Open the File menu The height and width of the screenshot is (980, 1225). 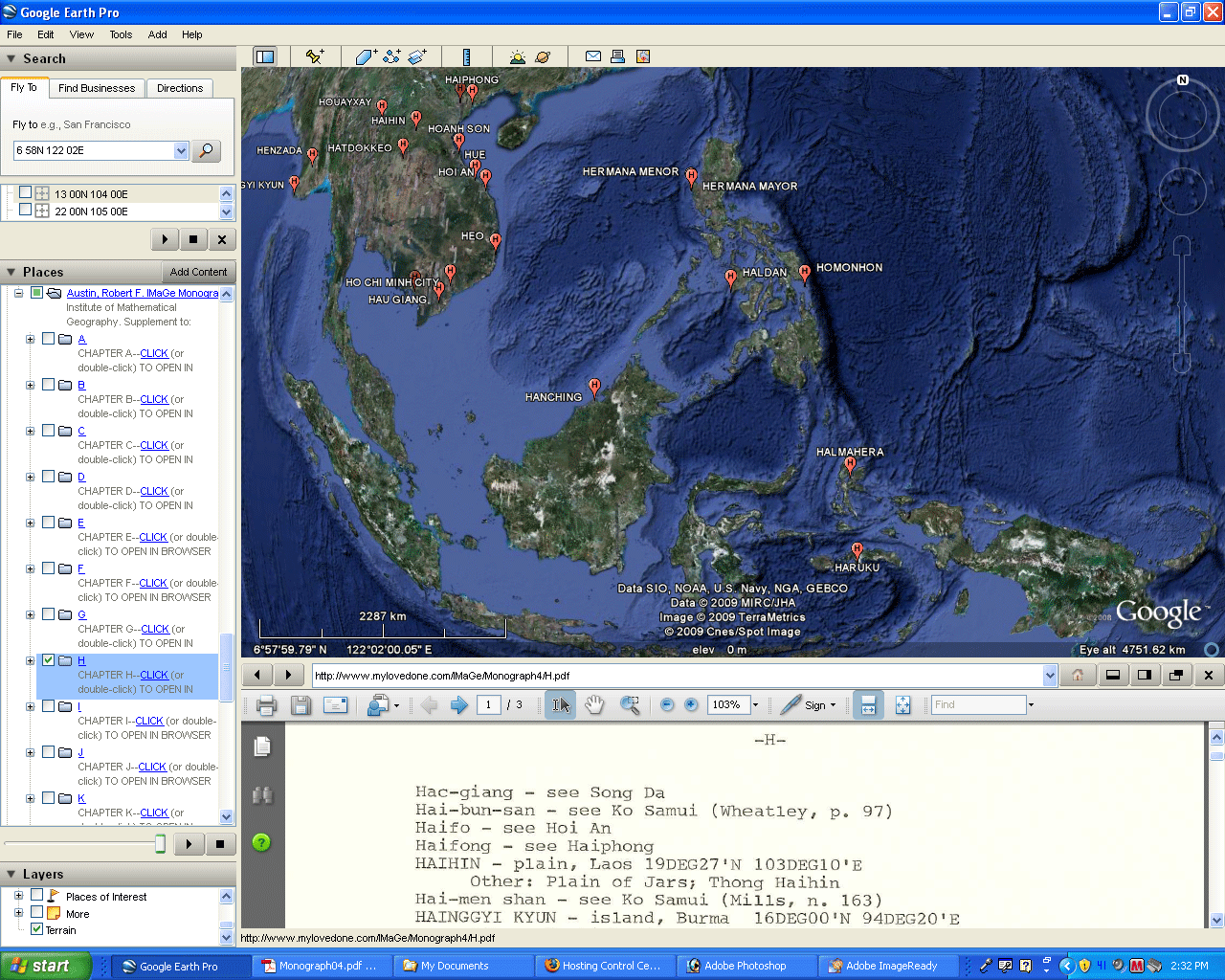14,34
